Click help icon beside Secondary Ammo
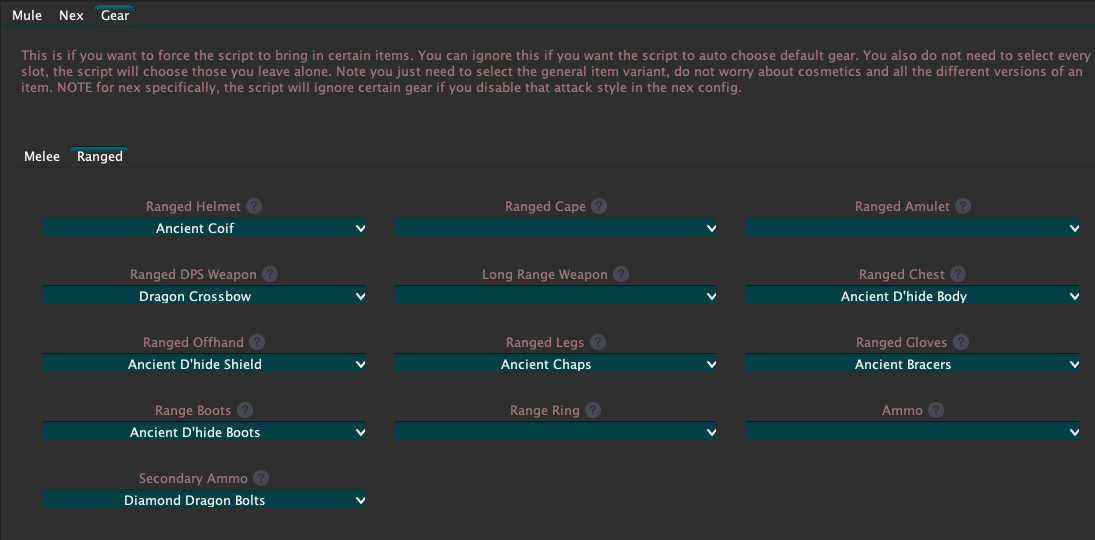This screenshot has height=540, width=1095. pyautogui.click(x=260, y=478)
